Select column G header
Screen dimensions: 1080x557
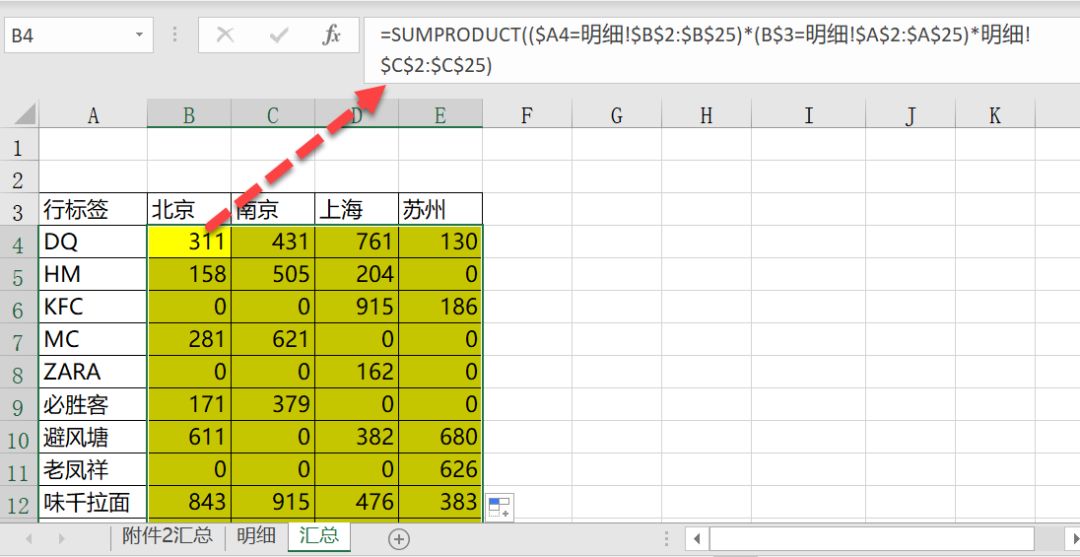[616, 115]
